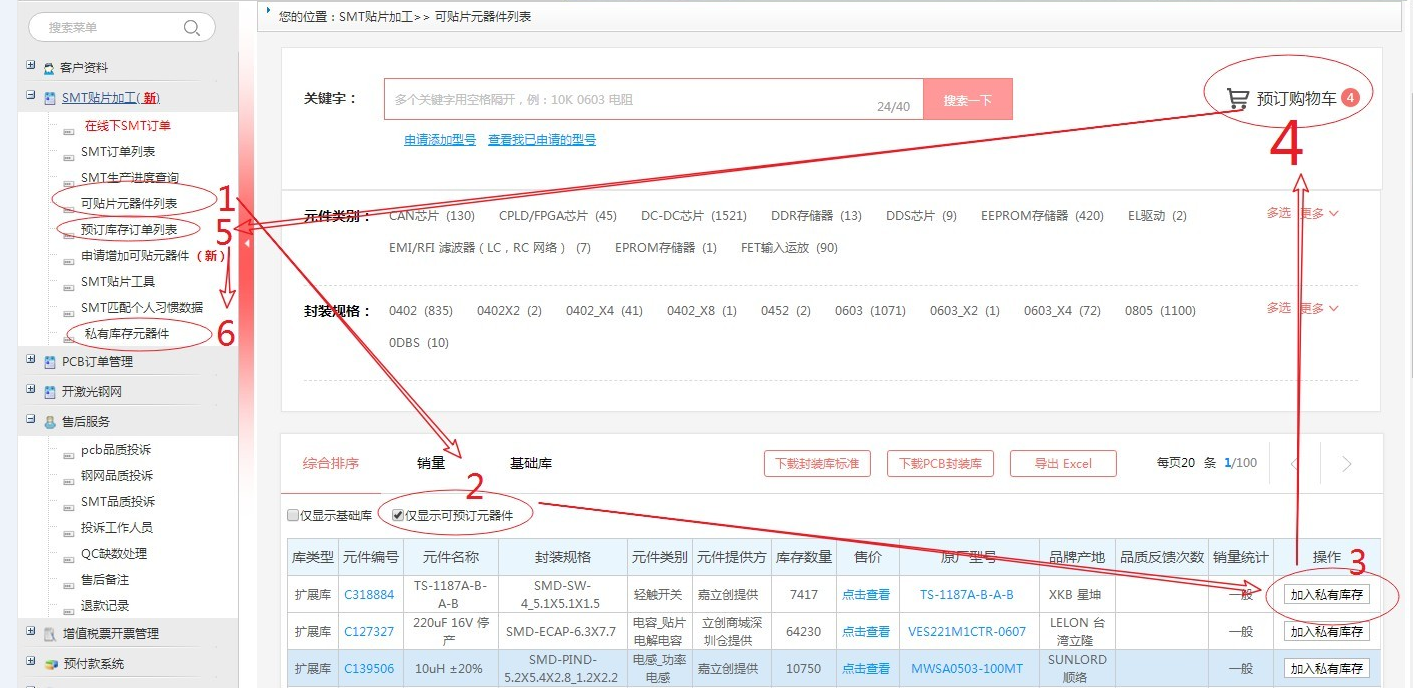This screenshot has width=1413, height=688.
Task: Uncheck the 仅显示可预订元器件 checkbox
Action: pyautogui.click(x=398, y=516)
